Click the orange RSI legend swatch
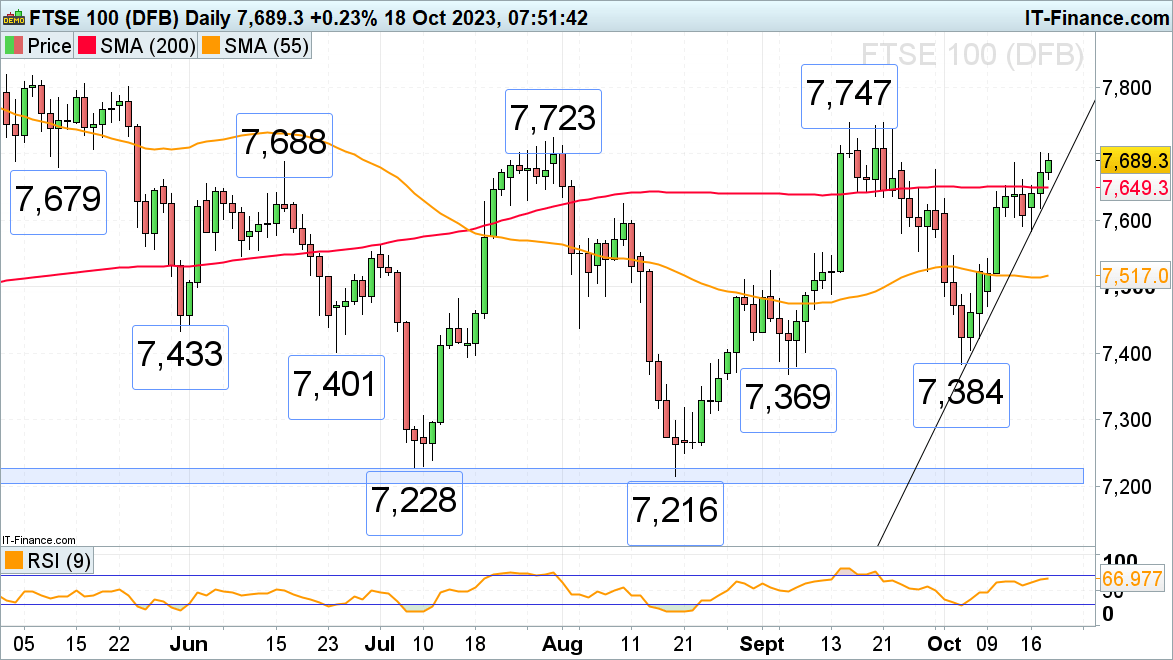 13,560
